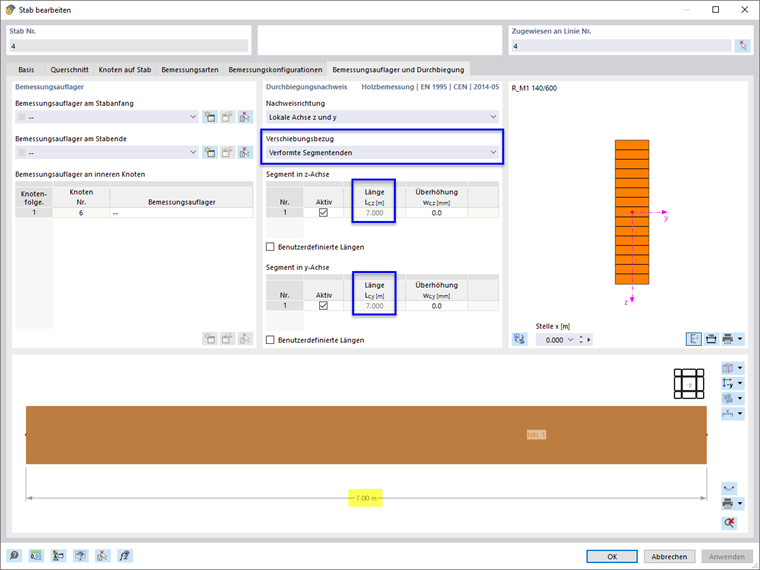The height and width of the screenshot is (570, 760).
Task: Open the display properties icon with colored dots
Action: 59,555
